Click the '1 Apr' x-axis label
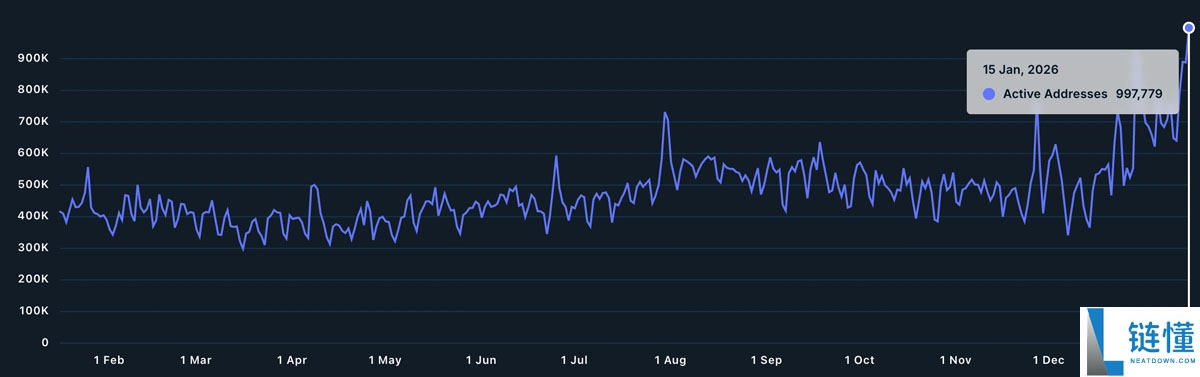The image size is (1200, 377). coord(292,360)
